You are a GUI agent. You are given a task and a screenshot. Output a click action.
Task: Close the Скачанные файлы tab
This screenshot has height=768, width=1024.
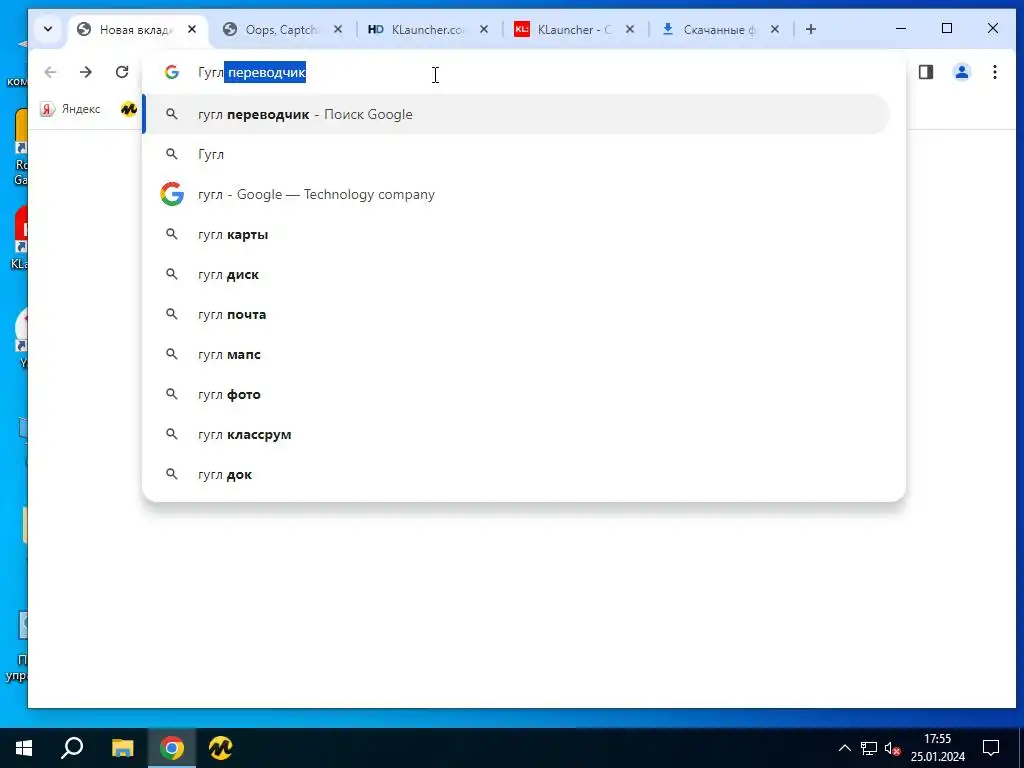[775, 29]
